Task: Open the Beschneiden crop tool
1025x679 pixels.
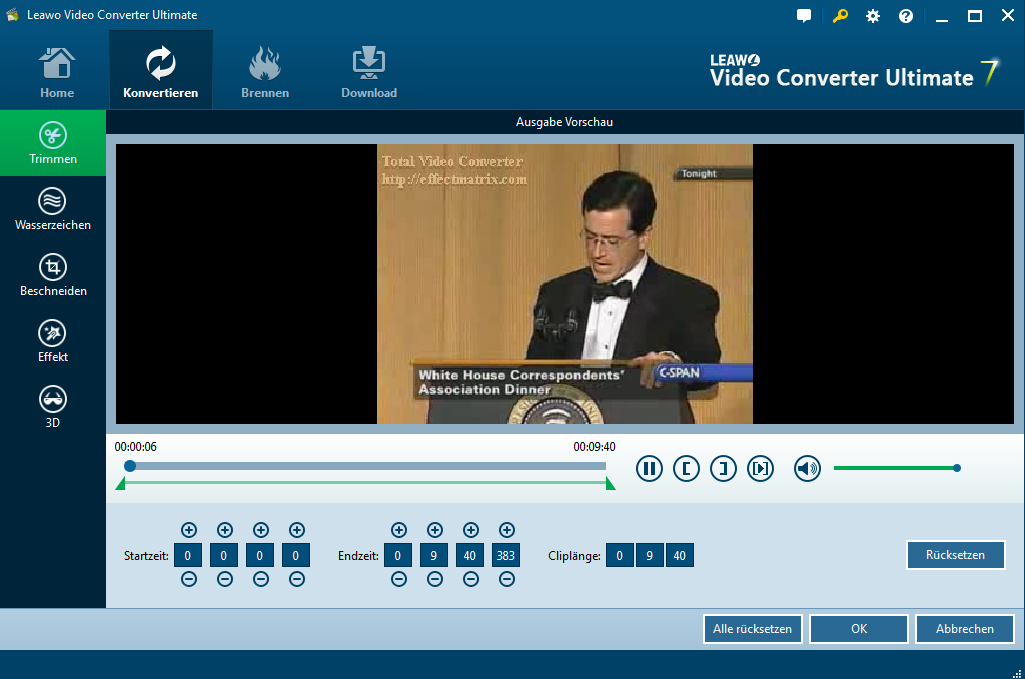Action: pyautogui.click(x=53, y=275)
